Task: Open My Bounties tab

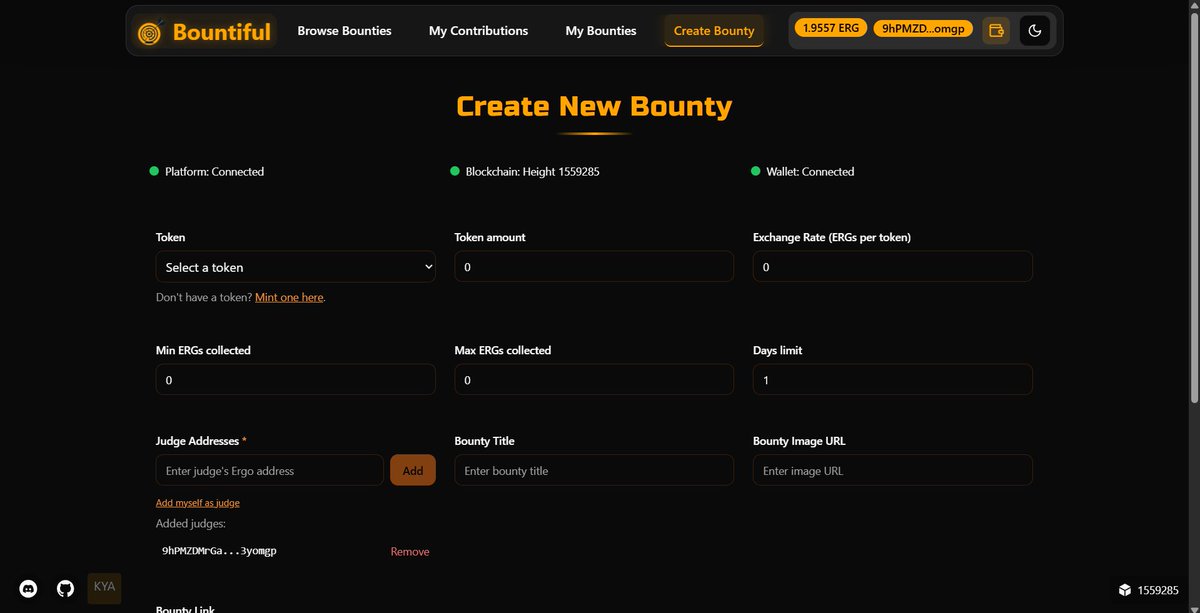Action: pyautogui.click(x=601, y=31)
